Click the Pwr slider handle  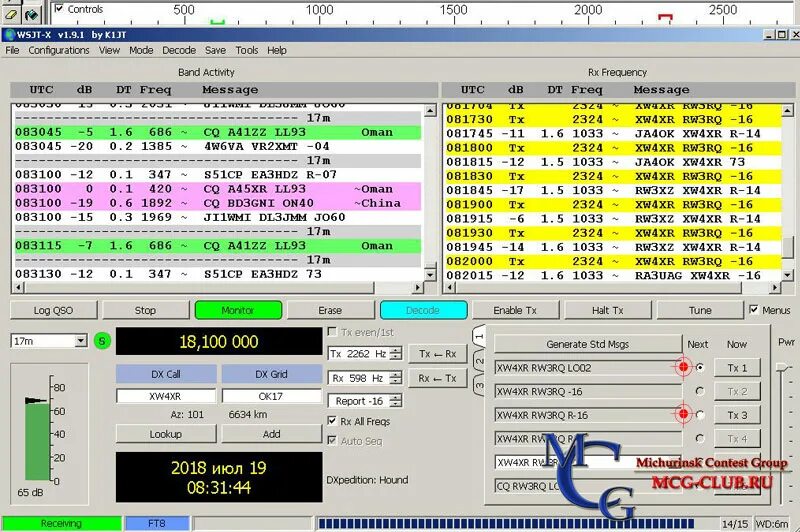point(783,367)
